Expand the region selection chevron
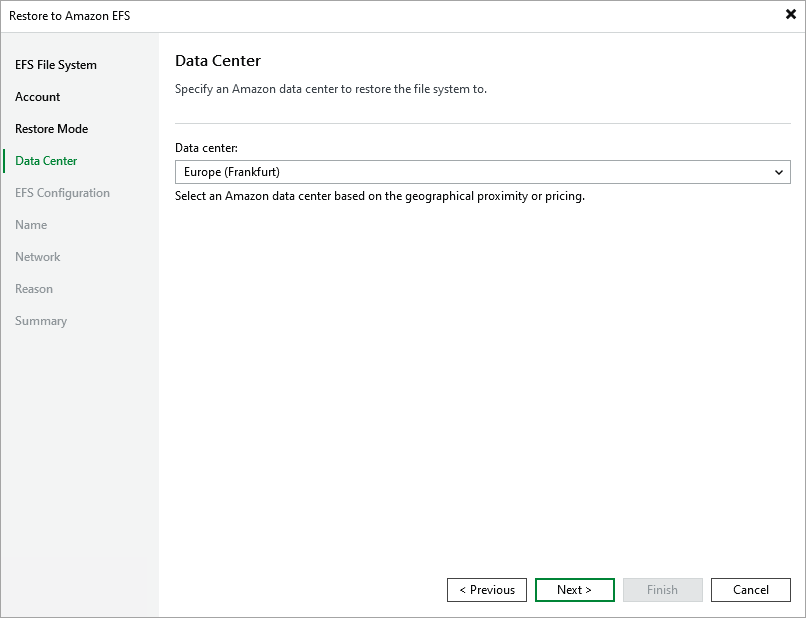The height and width of the screenshot is (618, 806). click(779, 171)
